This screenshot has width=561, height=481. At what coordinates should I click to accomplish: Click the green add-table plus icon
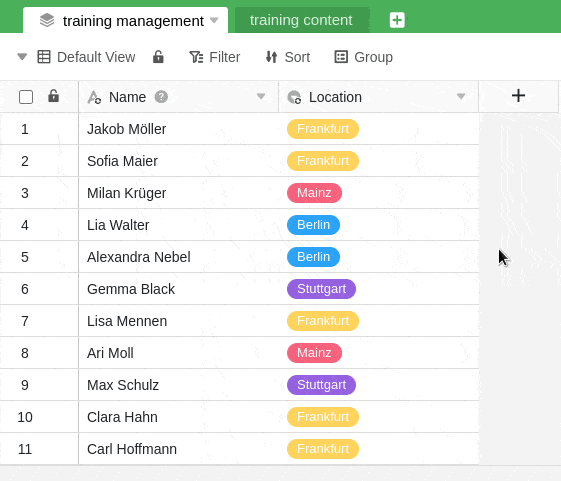pyautogui.click(x=397, y=20)
